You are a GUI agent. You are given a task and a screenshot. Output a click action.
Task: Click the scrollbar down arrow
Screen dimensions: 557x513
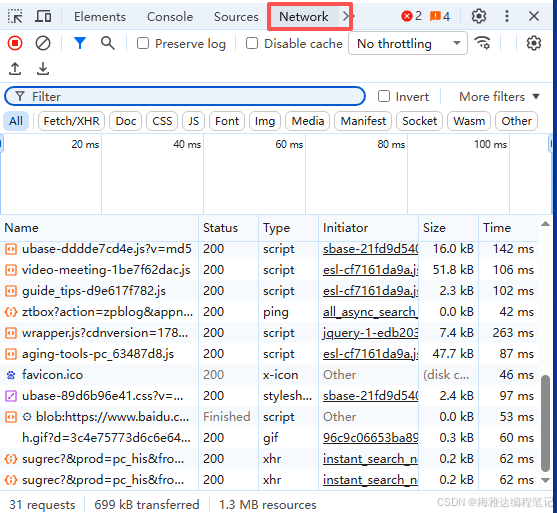(546, 480)
